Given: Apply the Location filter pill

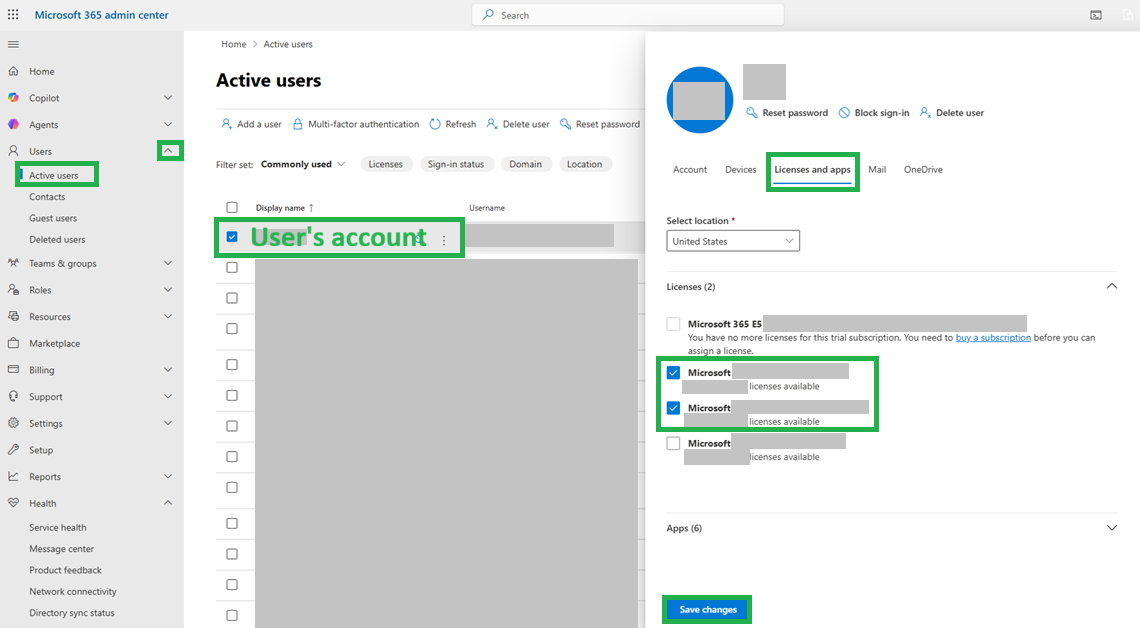Looking at the screenshot, I should pos(585,164).
